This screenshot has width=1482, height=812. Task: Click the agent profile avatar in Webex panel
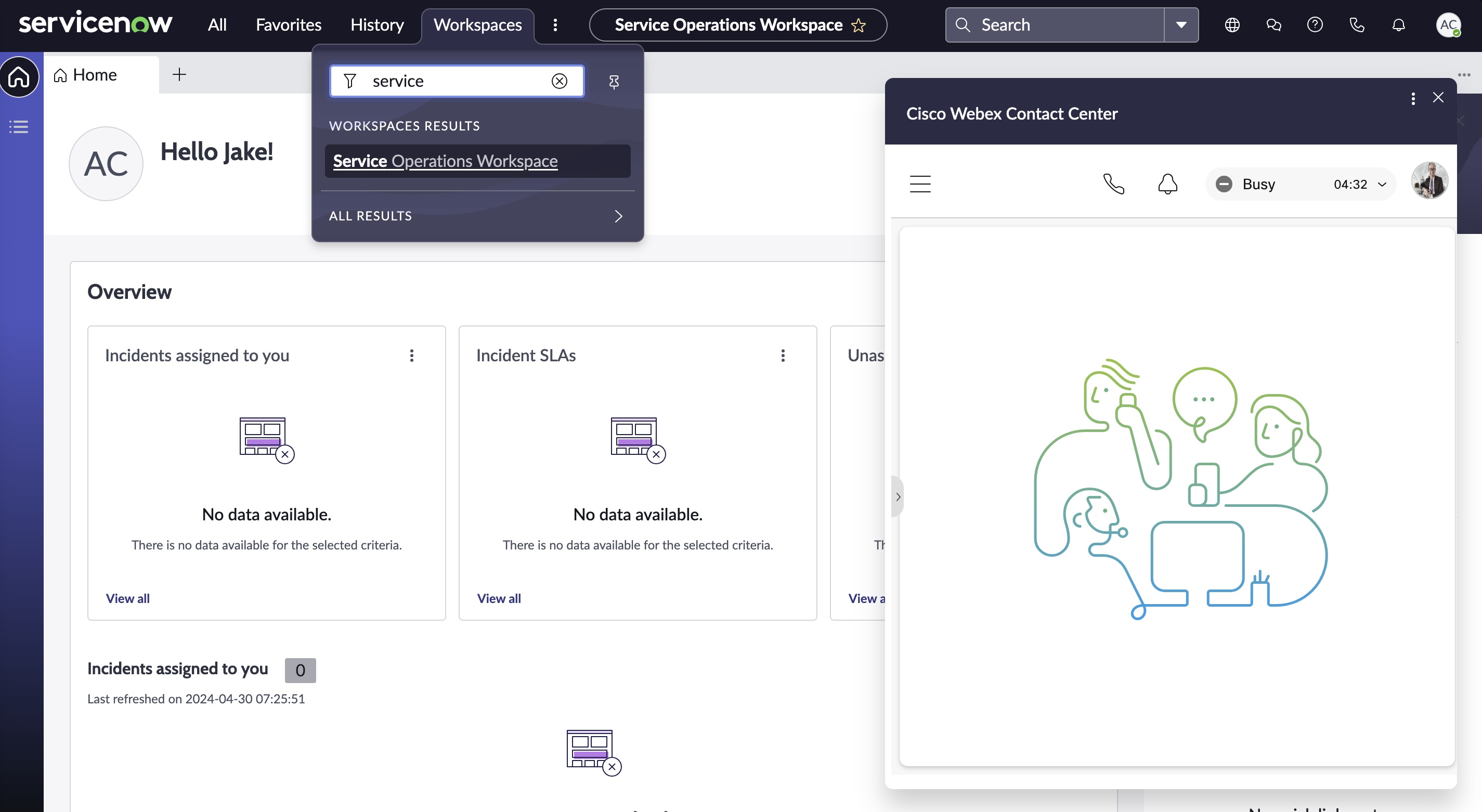(1430, 183)
